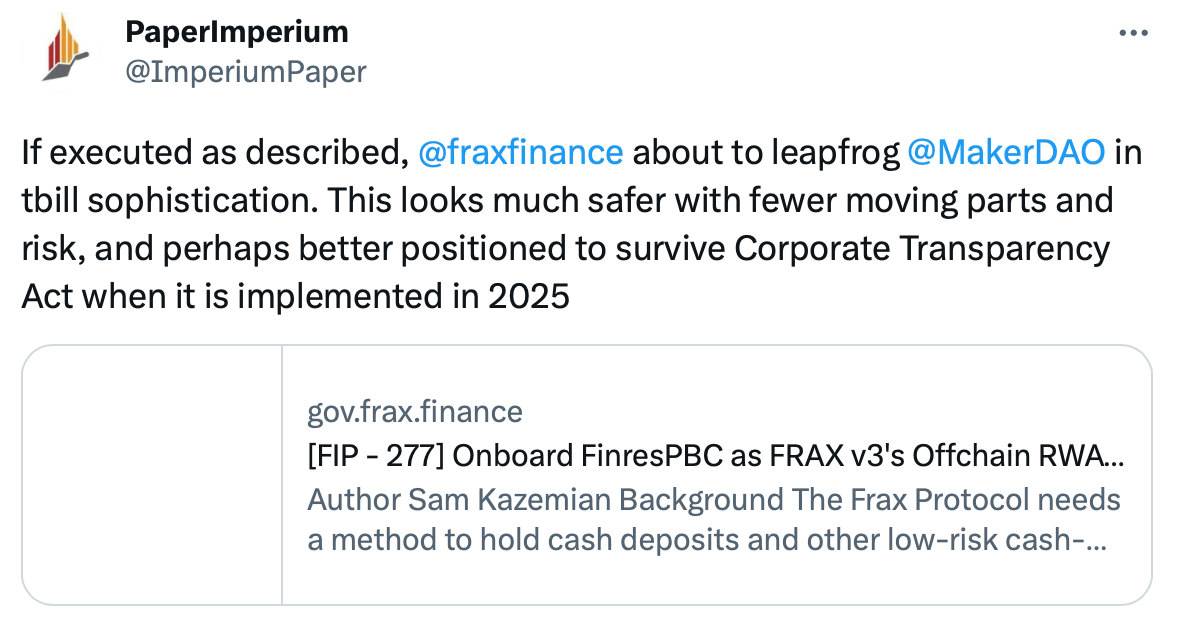Click 'Act when it is implemented in 2025'
This screenshot has height=634, width=1184.
click(x=295, y=296)
